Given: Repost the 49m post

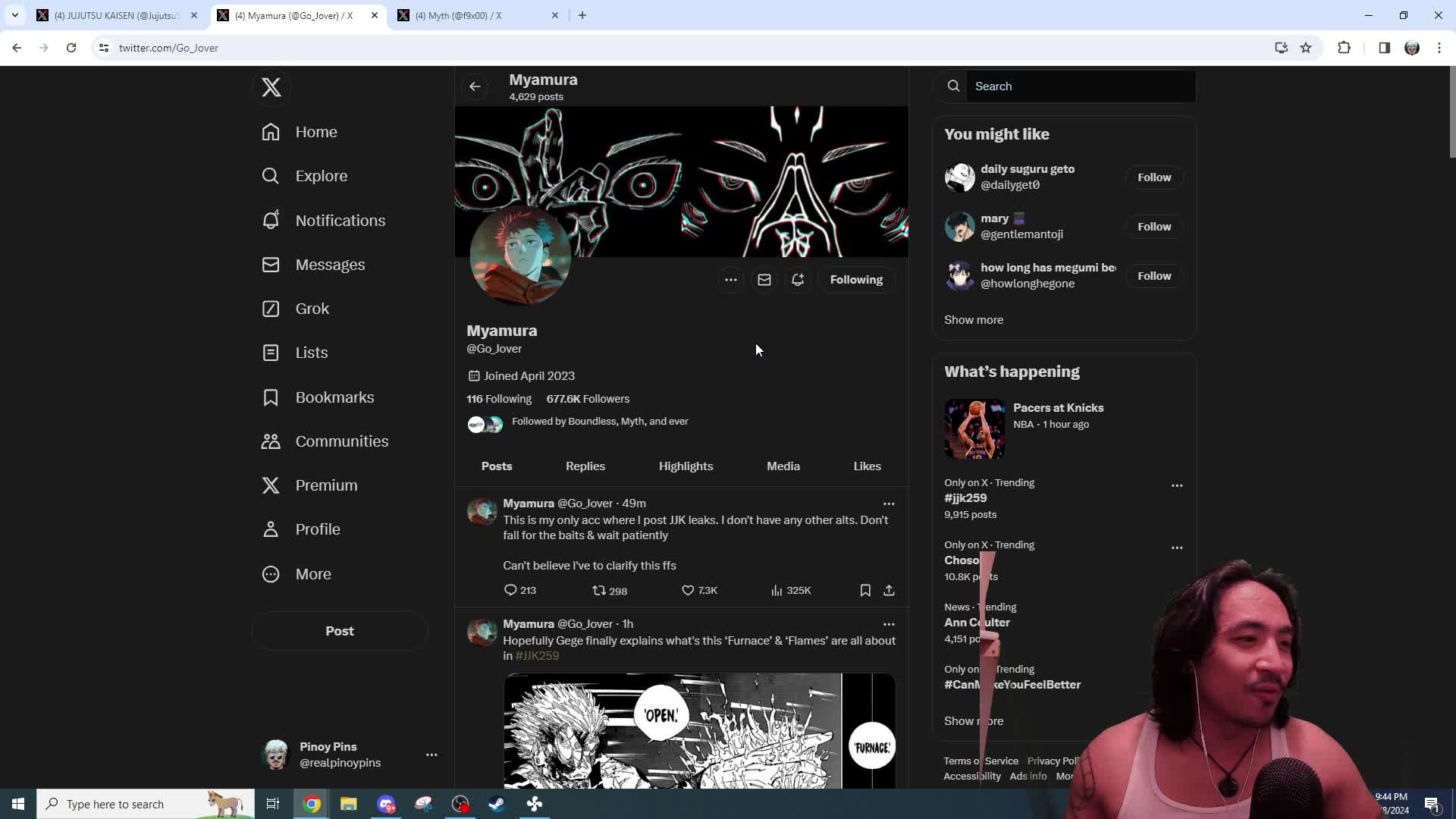Looking at the screenshot, I should 610,591.
